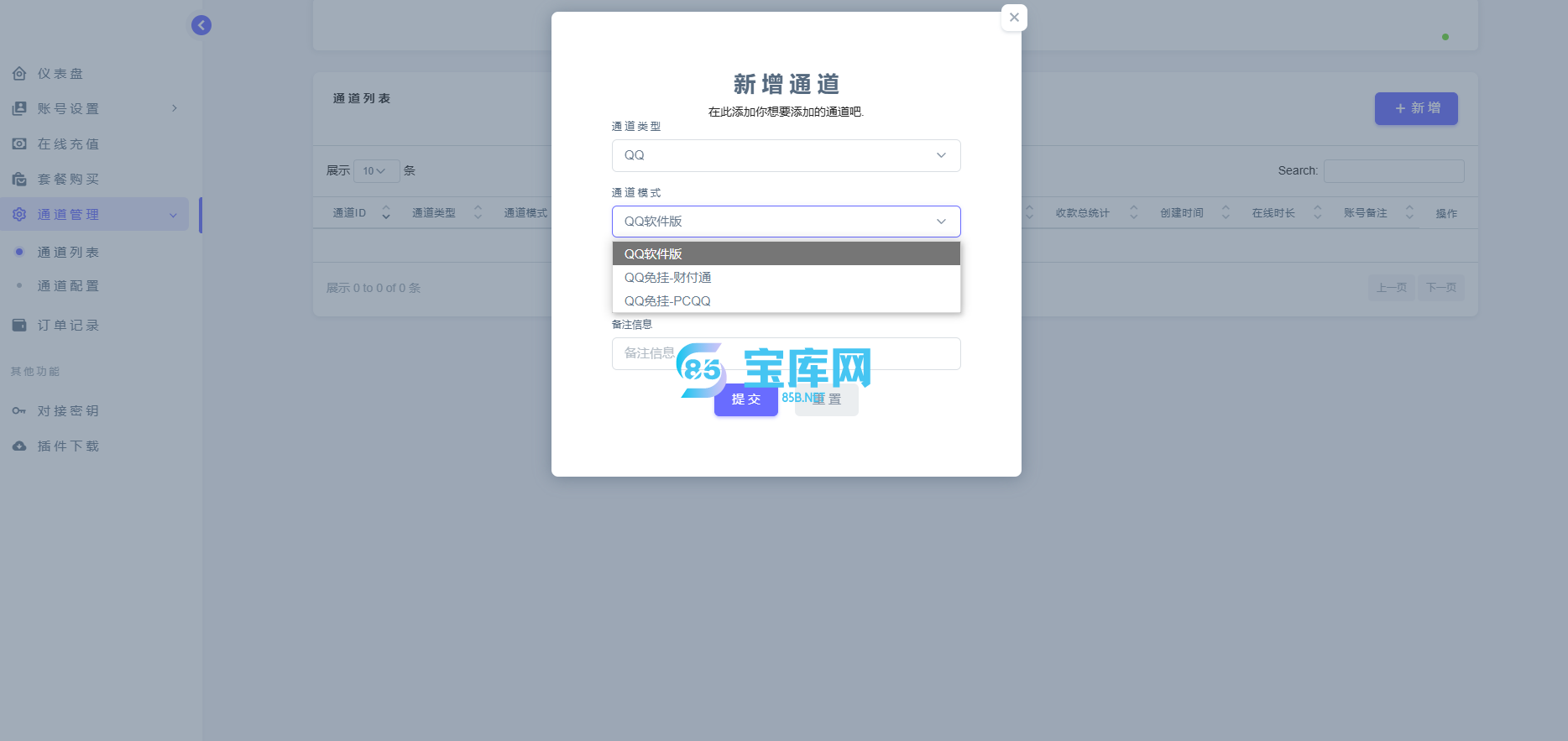Close the 新增通道 dialog
The width and height of the screenshot is (1568, 741).
1014,18
